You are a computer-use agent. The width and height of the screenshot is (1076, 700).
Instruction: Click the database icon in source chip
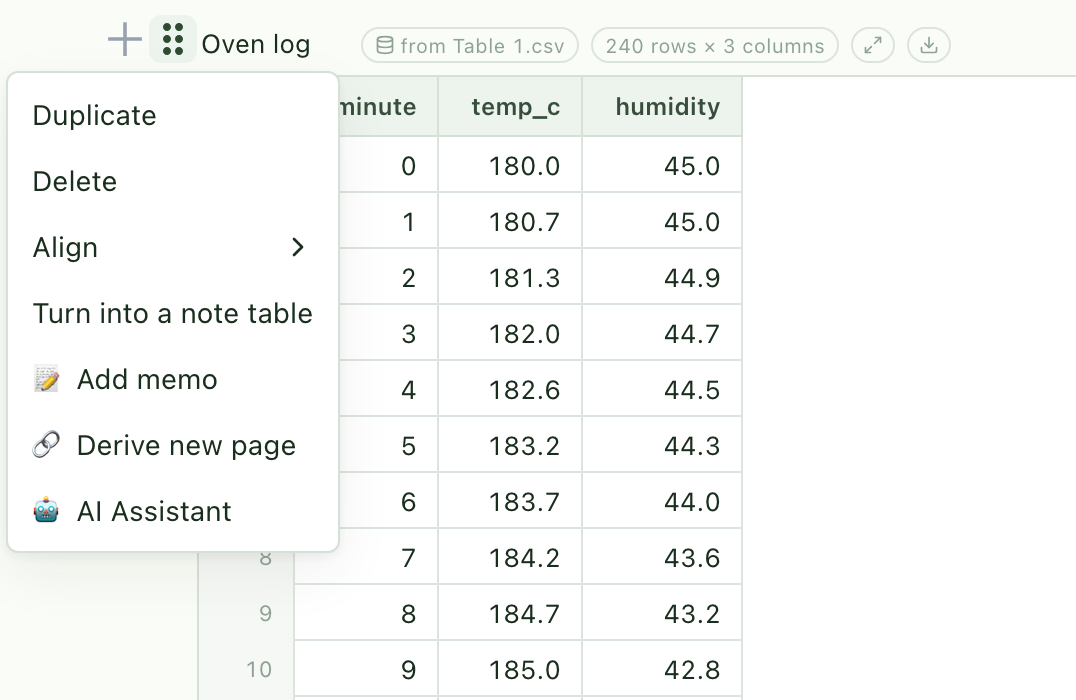pos(385,45)
